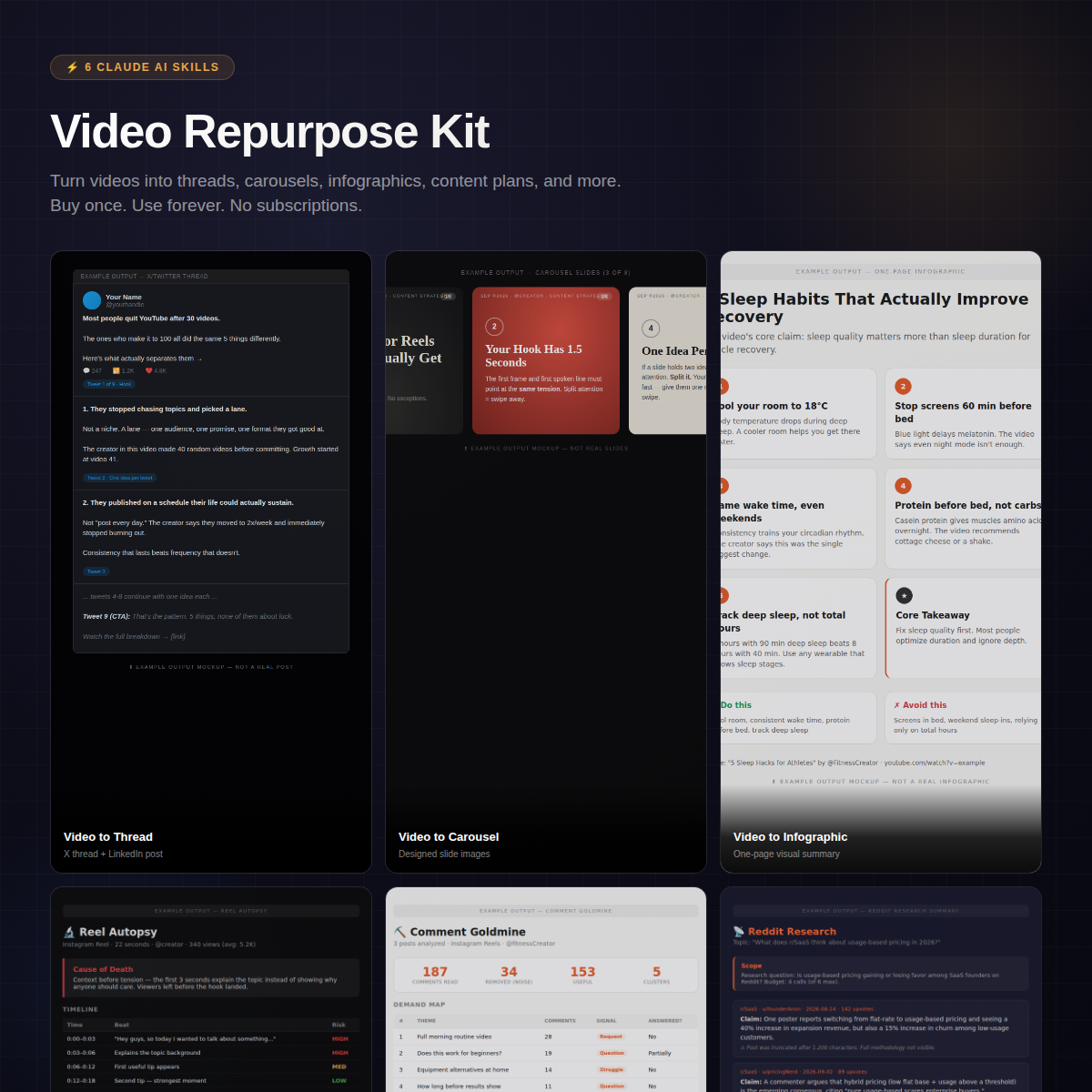Click the 34 removed (noise) stat
The height and width of the screenshot is (1092, 1092).
click(x=509, y=975)
